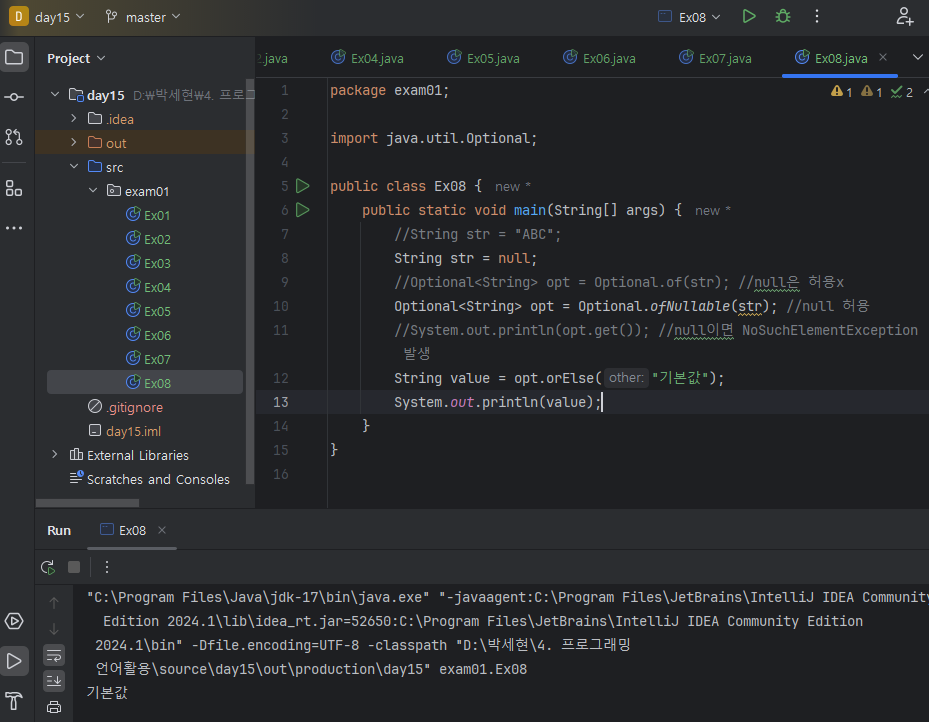929x722 pixels.
Task: Toggle scroll to end of console
Action: 54,681
